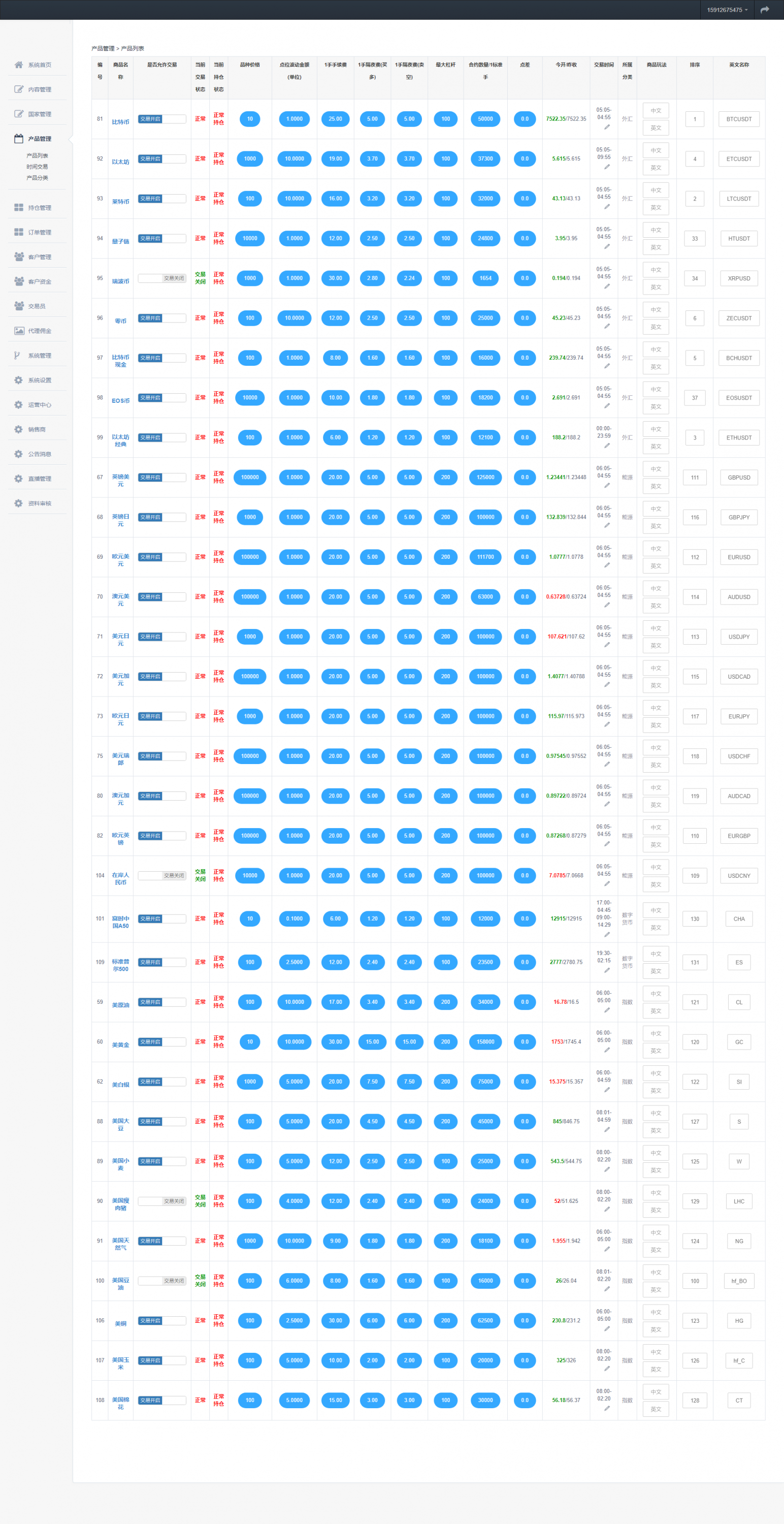Click the edit icon beside 内容管理
The width and height of the screenshot is (784, 1524).
[18, 89]
